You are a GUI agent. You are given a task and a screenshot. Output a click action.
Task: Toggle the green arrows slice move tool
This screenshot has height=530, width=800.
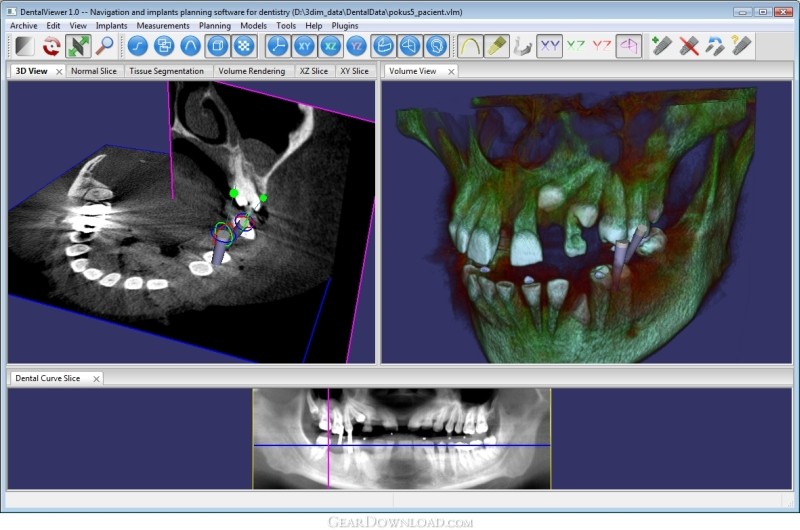point(78,46)
